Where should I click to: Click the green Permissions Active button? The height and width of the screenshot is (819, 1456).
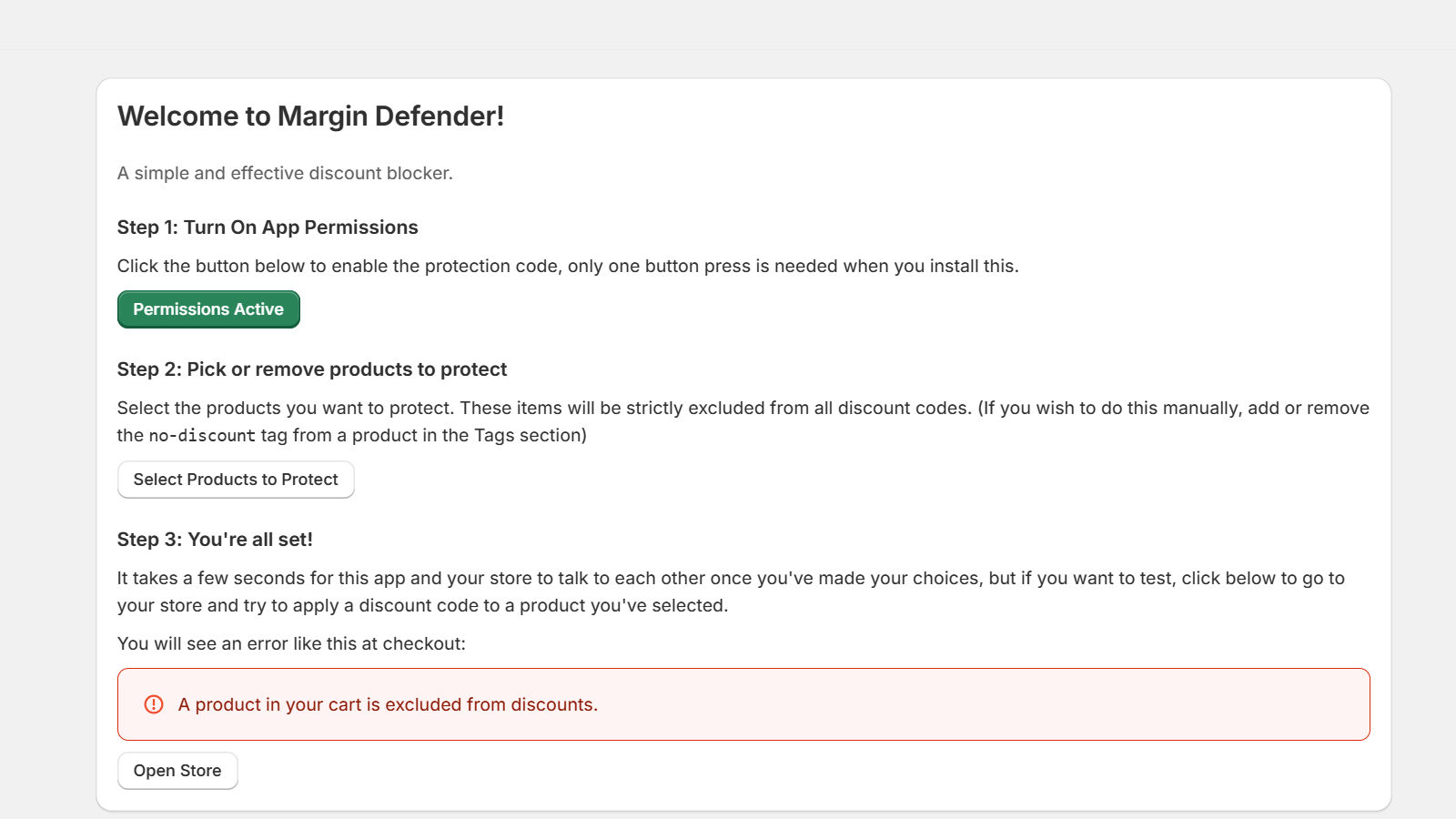click(x=207, y=308)
